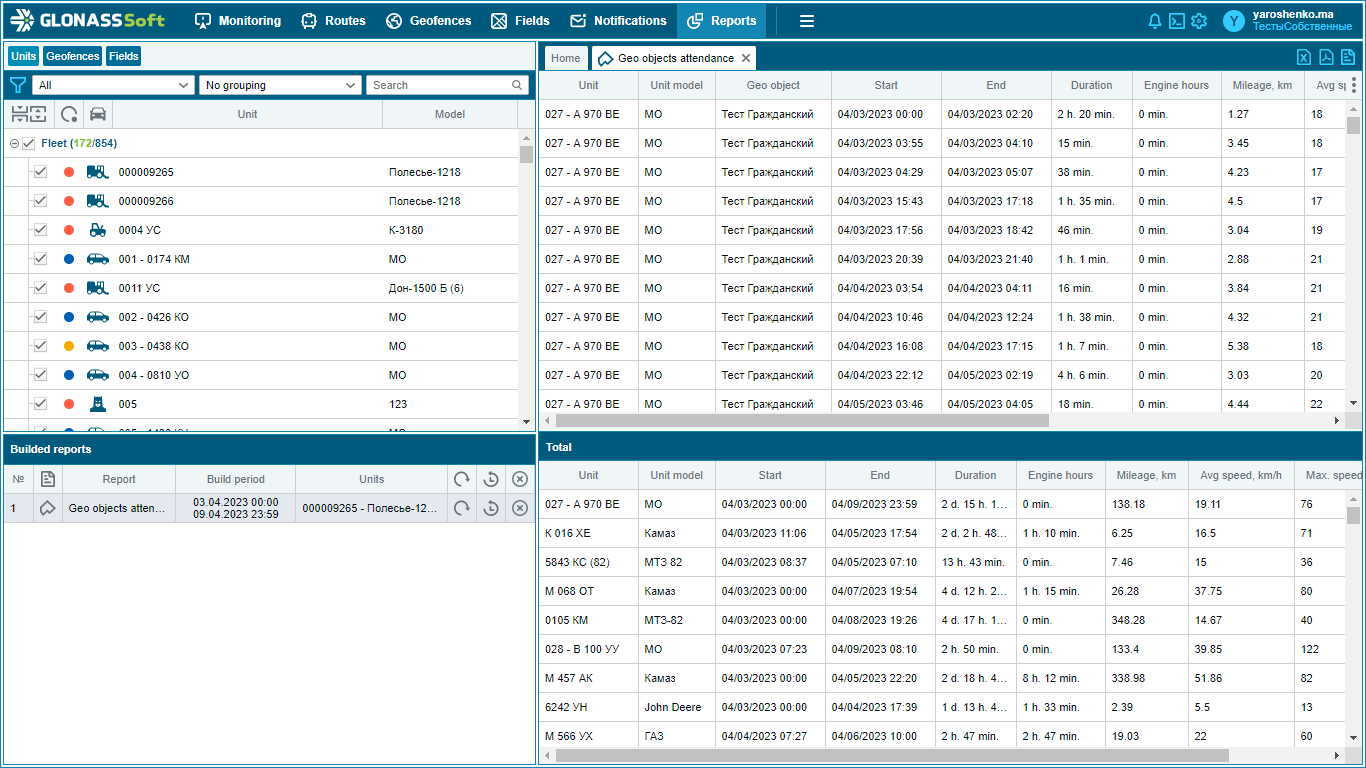Viewport: 1366px width, 768px height.
Task: Uncheck unit 000009266
Action: [41, 201]
